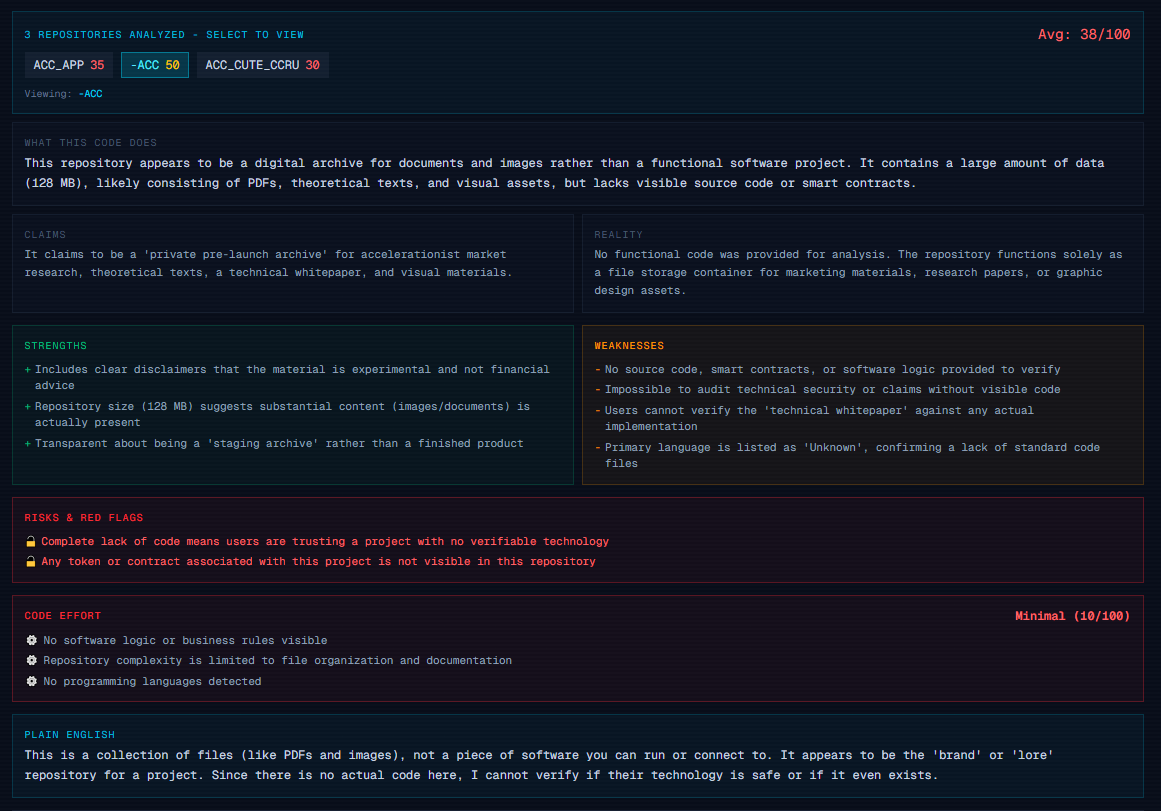1161x811 pixels.
Task: Click the 'No functional code was provided' paragraph
Action: click(x=858, y=272)
